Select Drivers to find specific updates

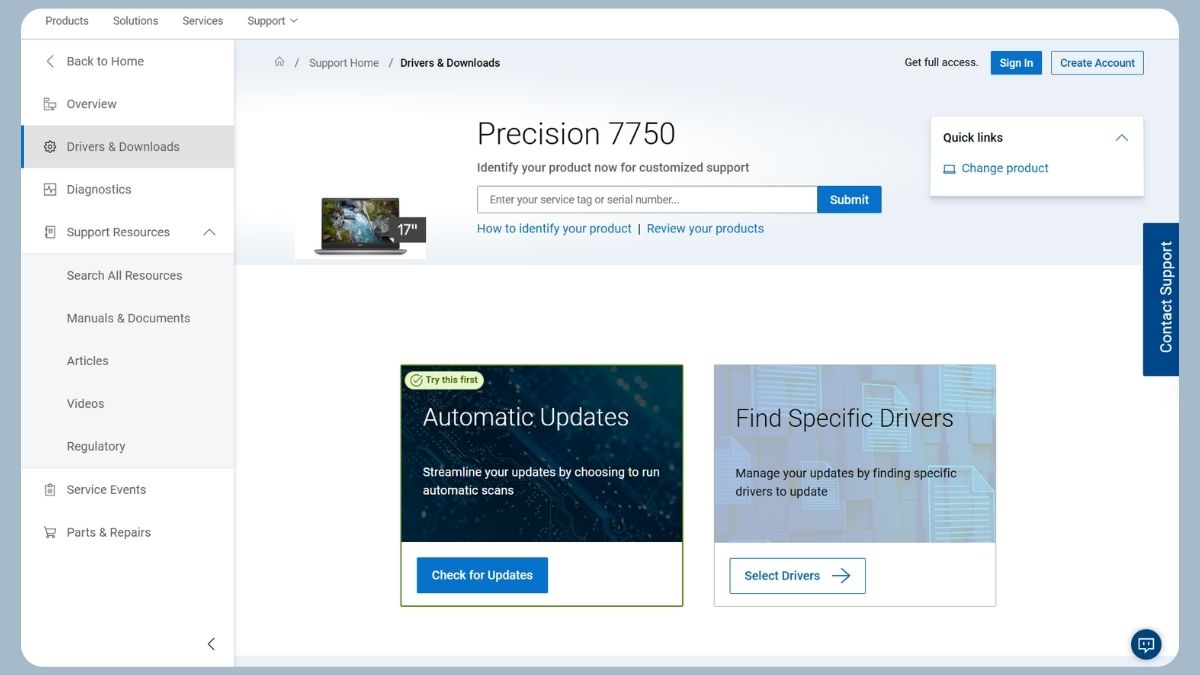(796, 575)
